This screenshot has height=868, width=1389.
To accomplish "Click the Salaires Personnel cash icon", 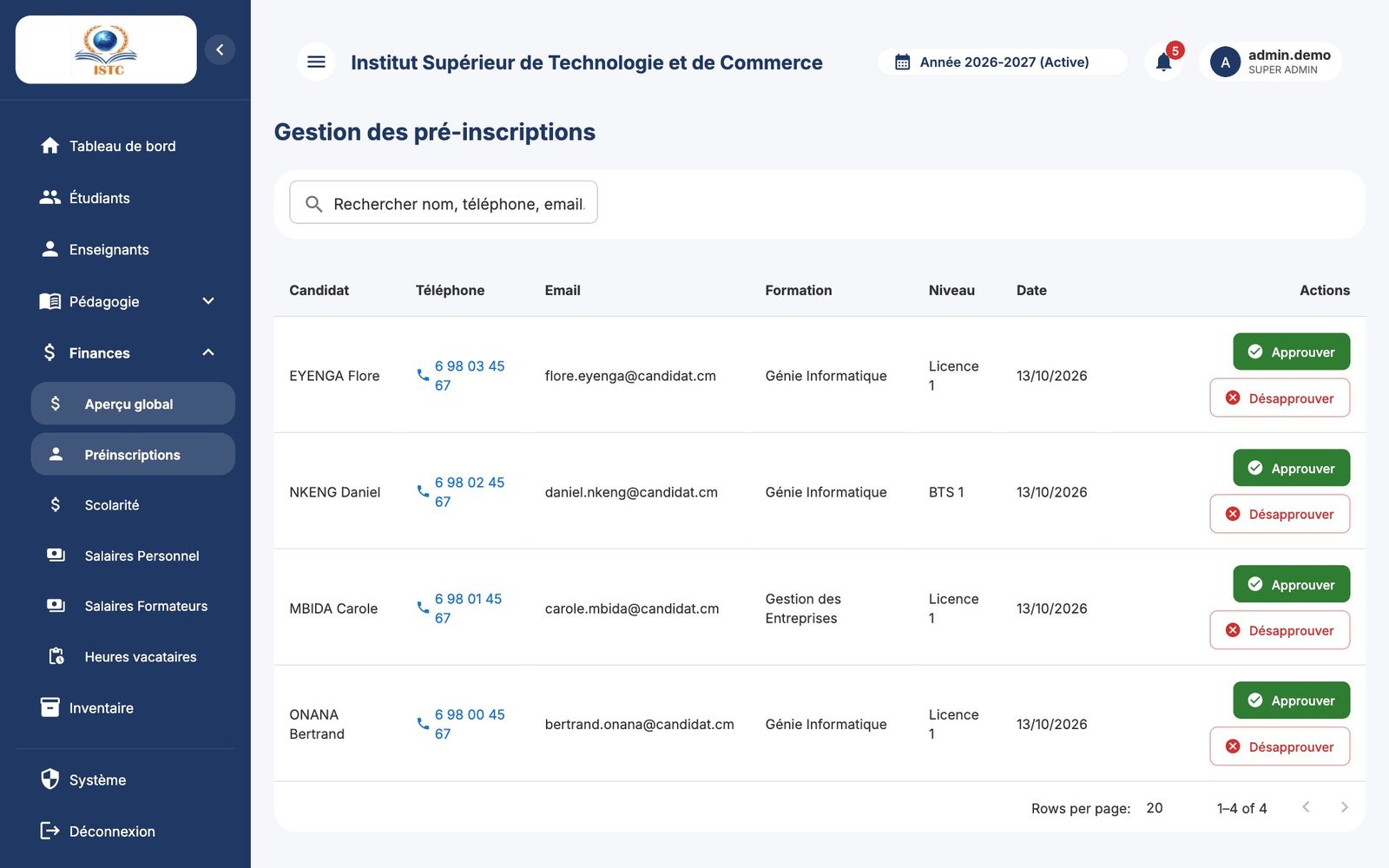I will pos(56,556).
